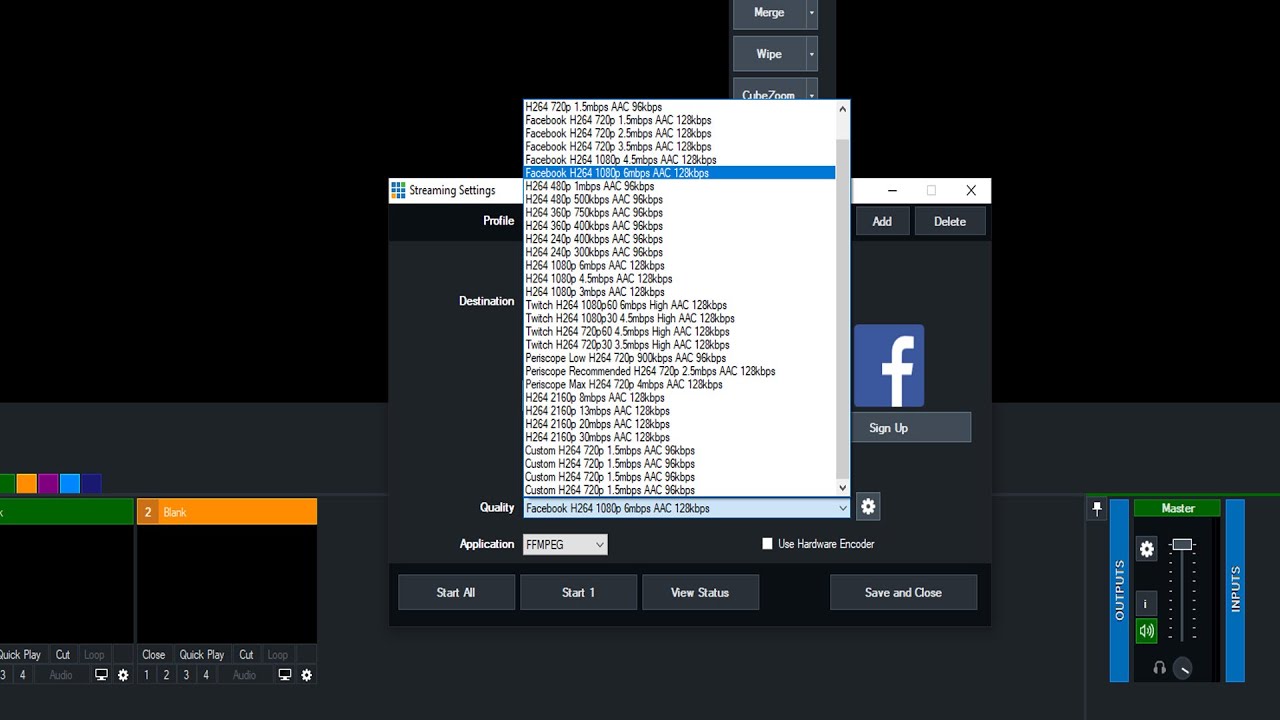Select Twitch H264 1080p60 6mbps High option
Image resolution: width=1280 pixels, height=720 pixels.
679,305
